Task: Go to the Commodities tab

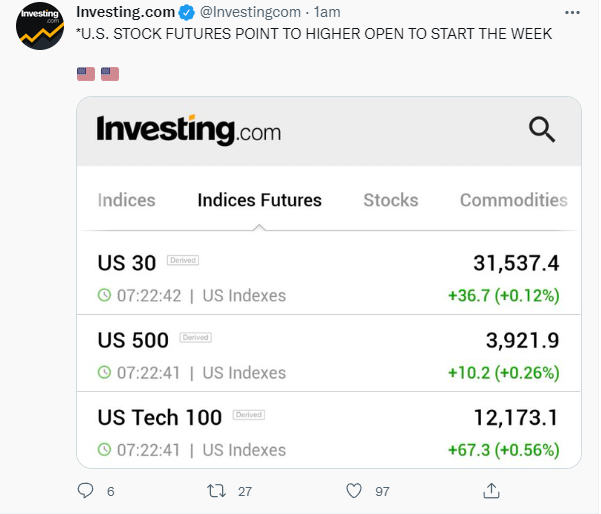Action: (x=514, y=200)
